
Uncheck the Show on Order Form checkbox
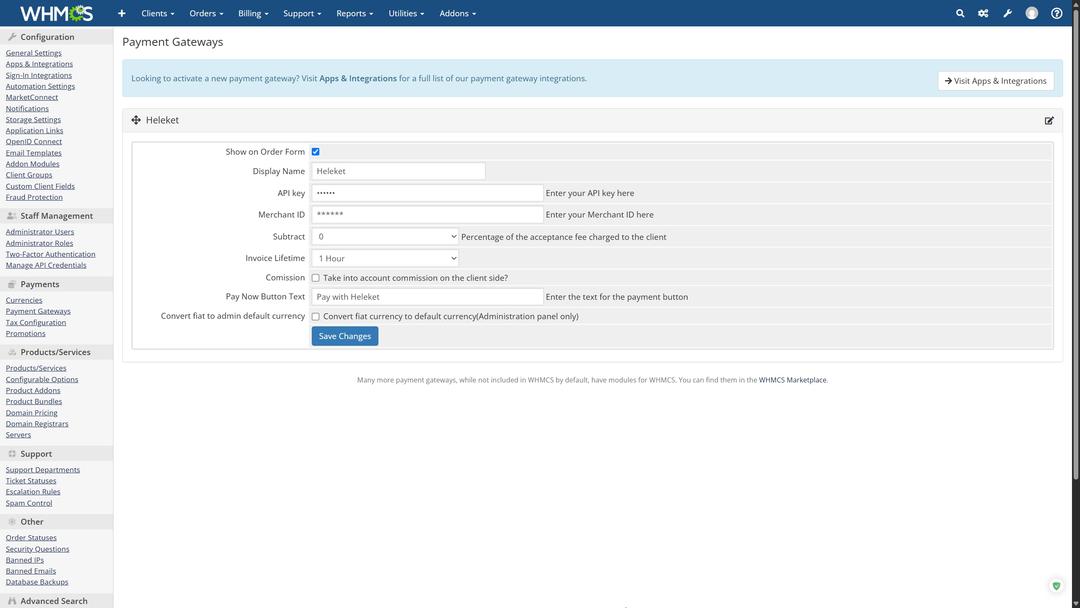point(316,152)
